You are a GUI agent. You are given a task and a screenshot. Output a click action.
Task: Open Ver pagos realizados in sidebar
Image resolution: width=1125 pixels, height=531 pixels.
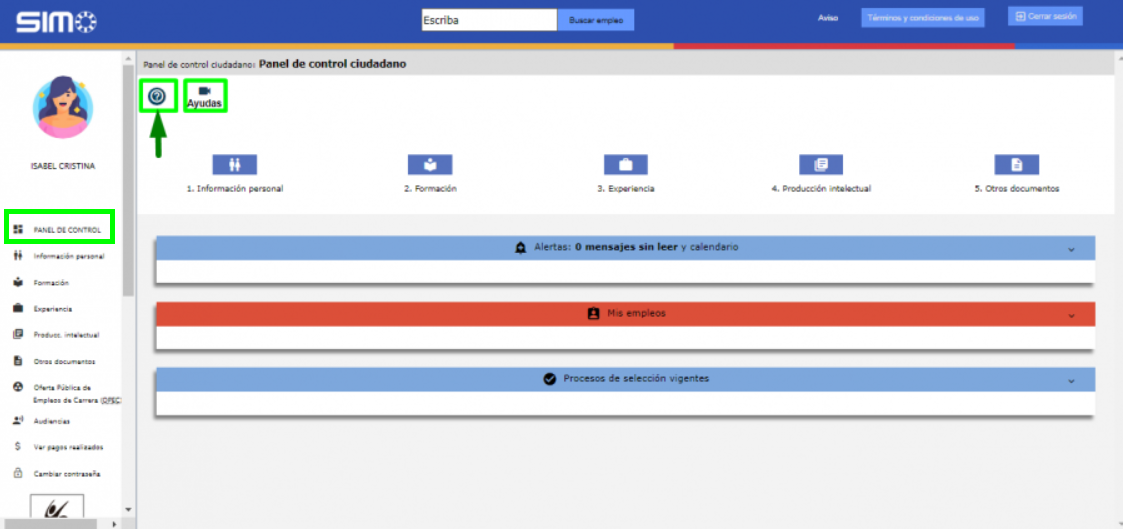tap(68, 447)
